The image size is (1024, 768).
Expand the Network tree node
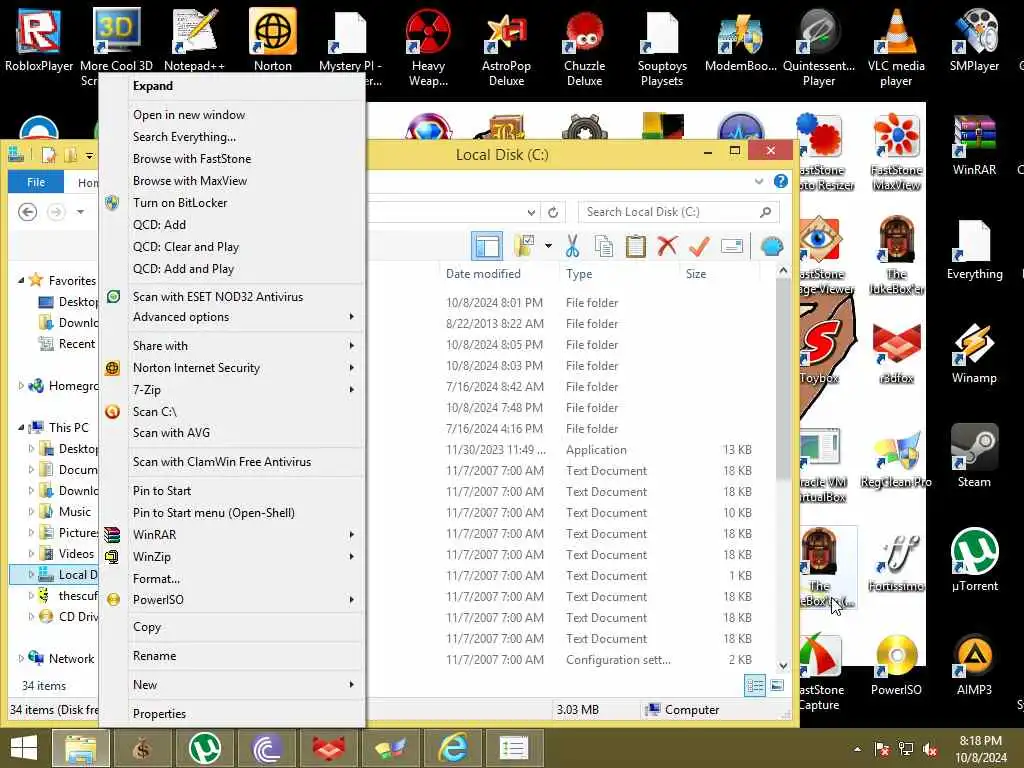click(x=21, y=658)
